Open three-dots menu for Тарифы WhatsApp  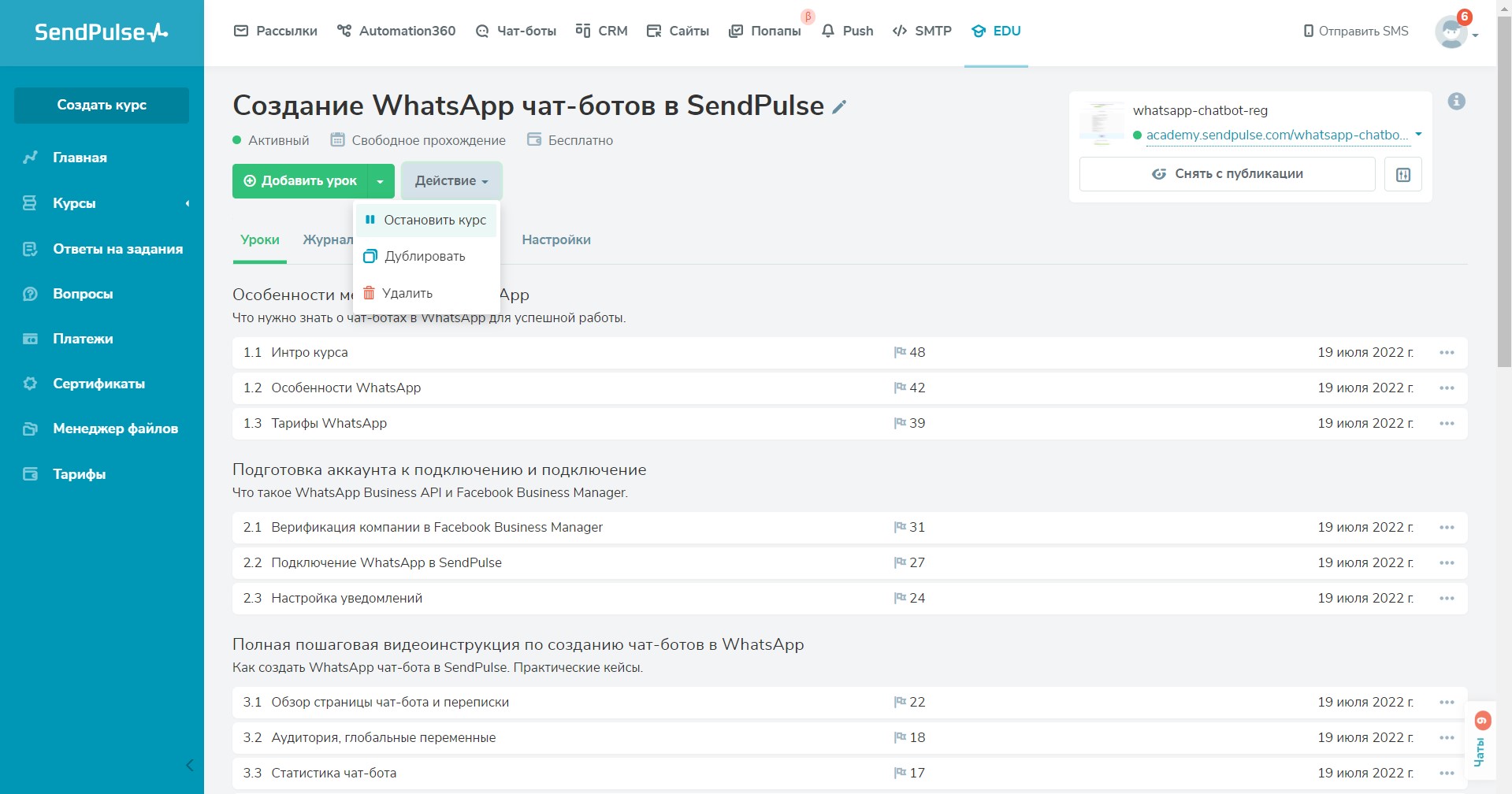point(1447,423)
